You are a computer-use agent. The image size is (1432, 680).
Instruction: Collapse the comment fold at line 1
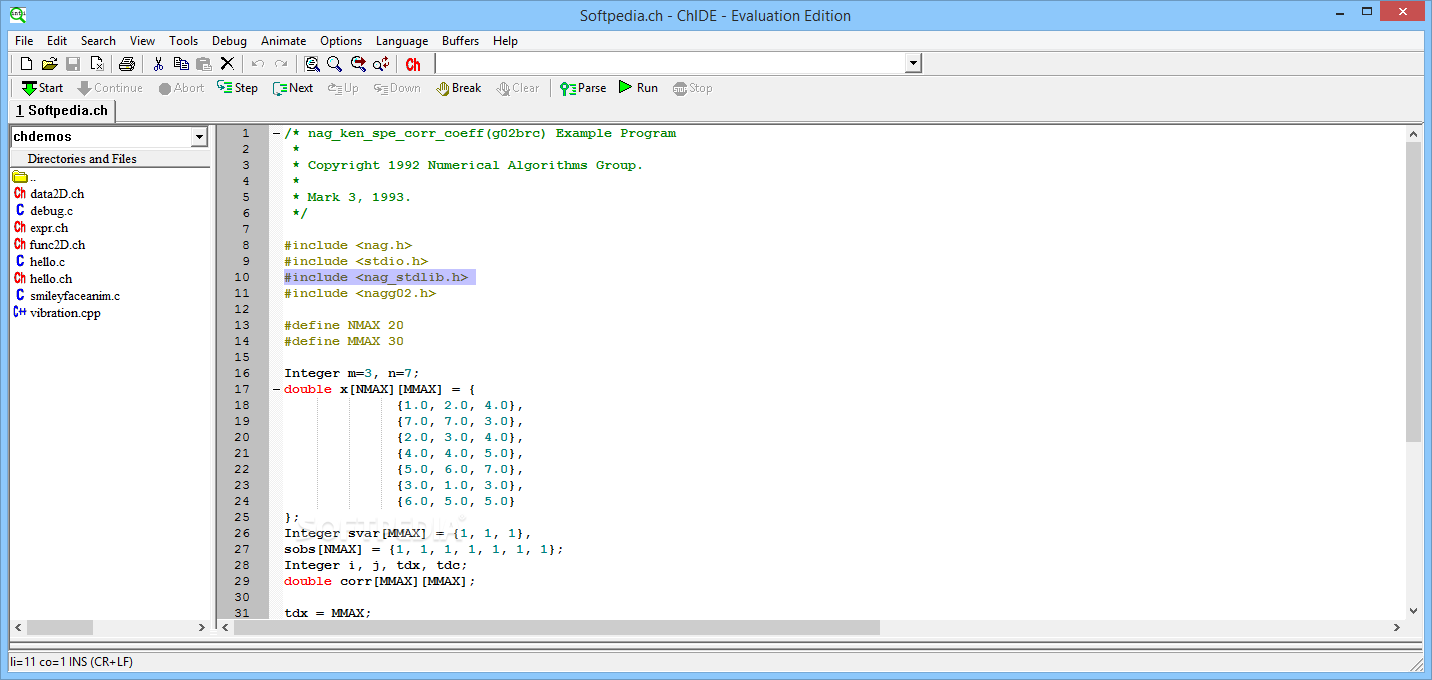pyautogui.click(x=276, y=133)
